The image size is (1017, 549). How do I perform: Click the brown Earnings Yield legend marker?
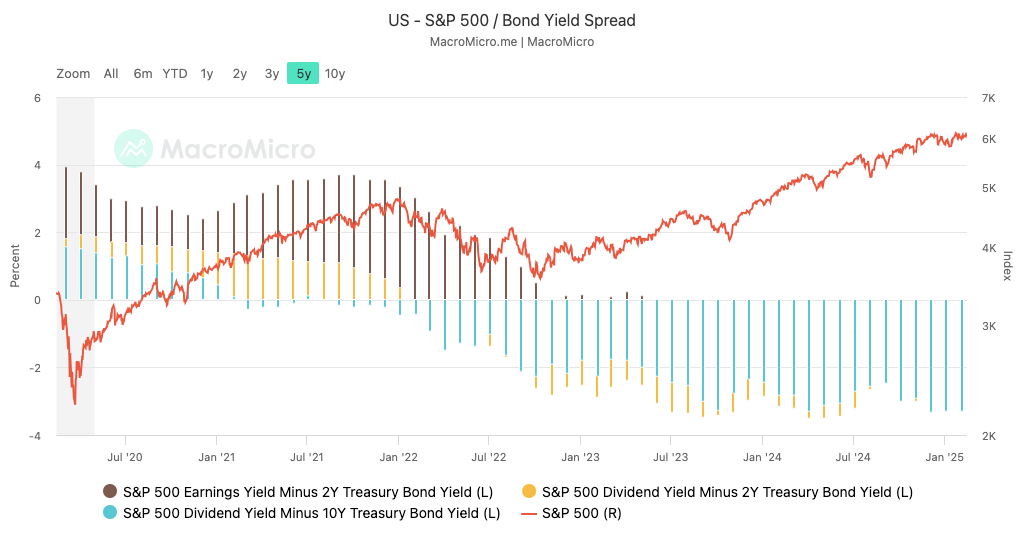point(110,492)
